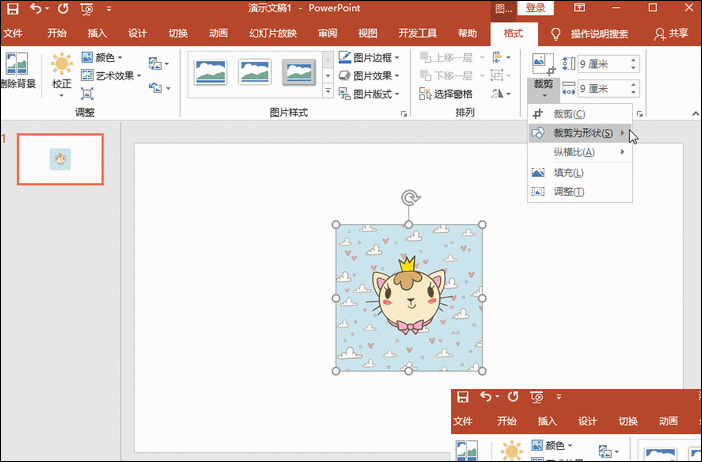Click the rotation handle above the picture
This screenshot has width=702, height=462.
pyautogui.click(x=409, y=198)
